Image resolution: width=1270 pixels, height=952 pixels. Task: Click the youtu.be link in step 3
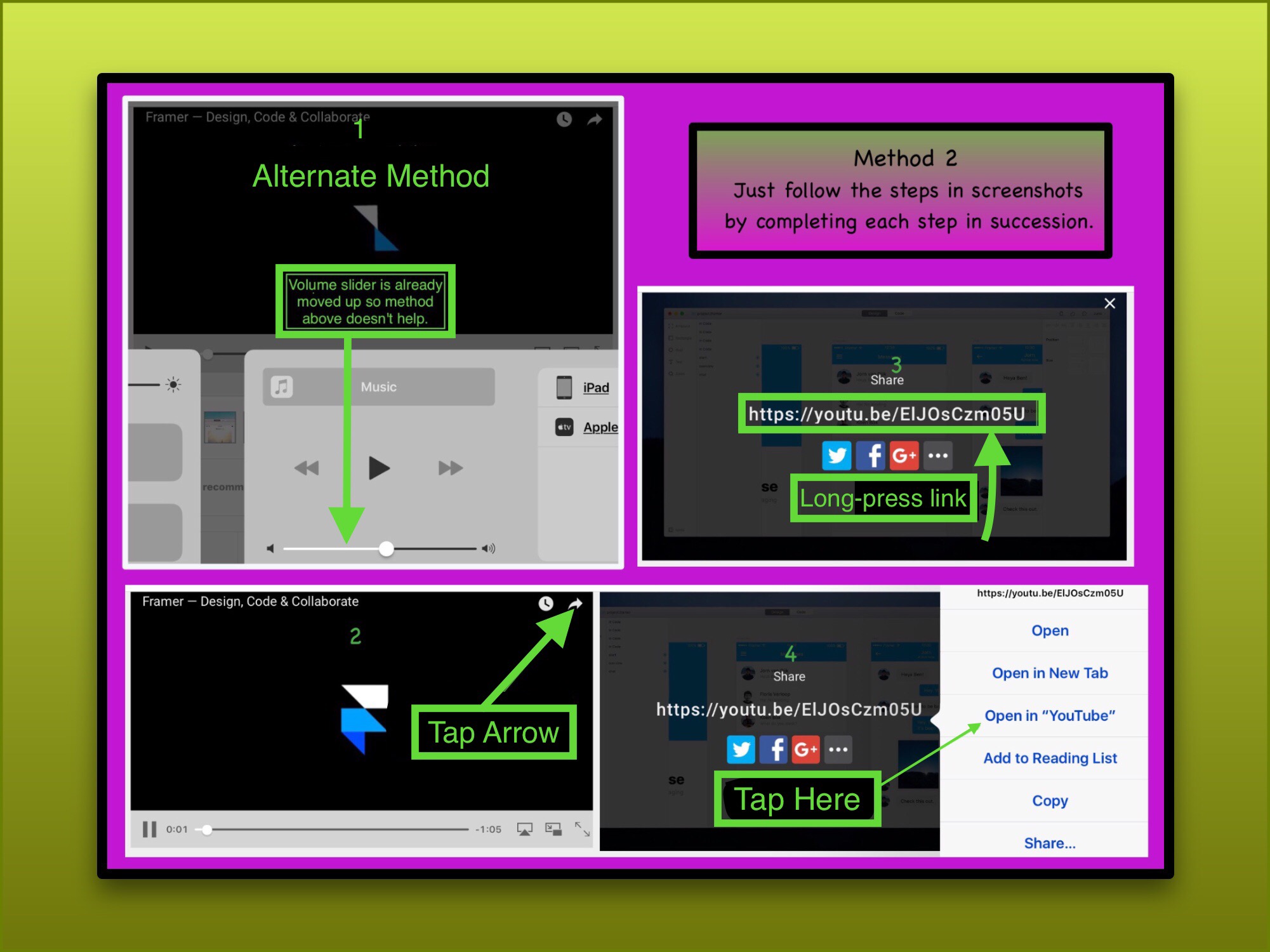click(886, 414)
